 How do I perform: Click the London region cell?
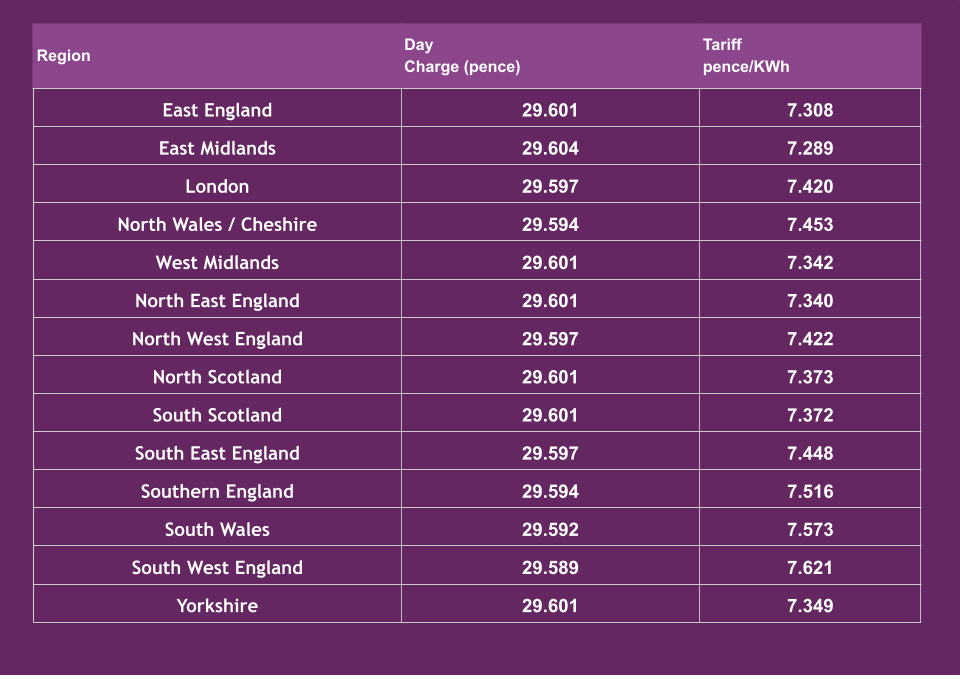(217, 186)
